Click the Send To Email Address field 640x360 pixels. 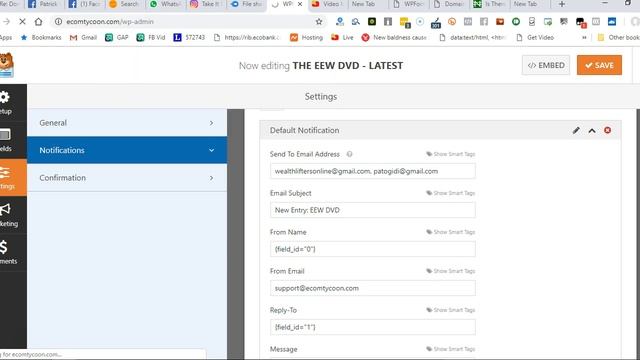[372, 171]
